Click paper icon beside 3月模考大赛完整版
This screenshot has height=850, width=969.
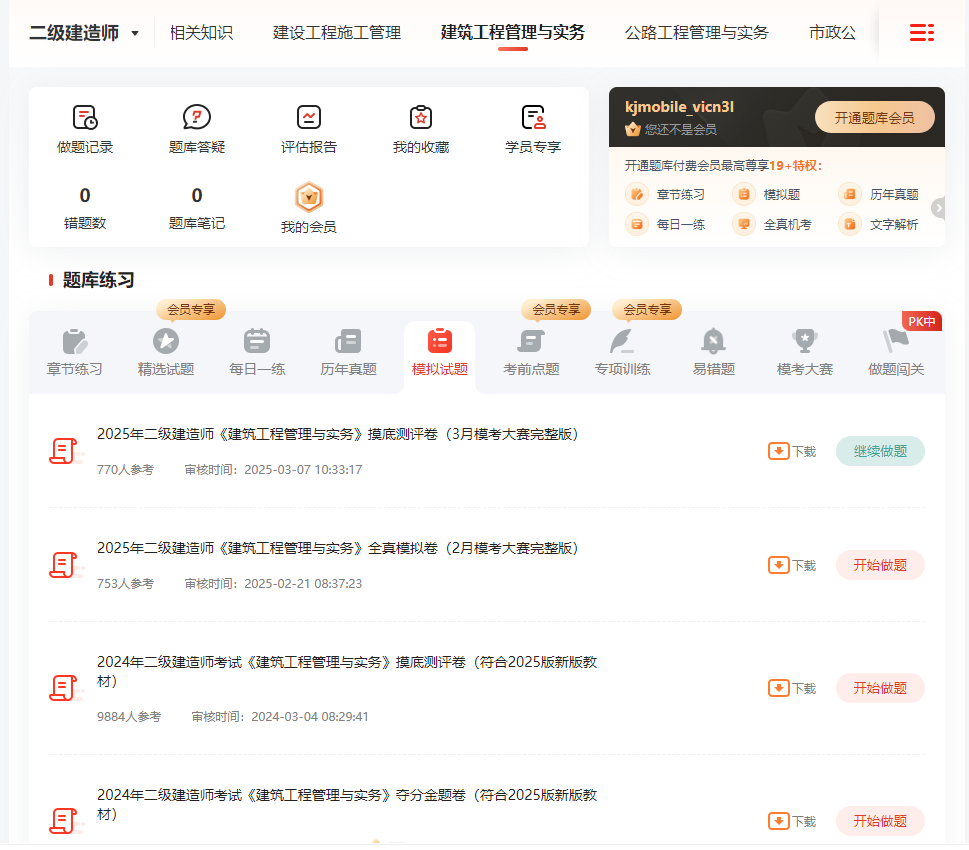(65, 451)
